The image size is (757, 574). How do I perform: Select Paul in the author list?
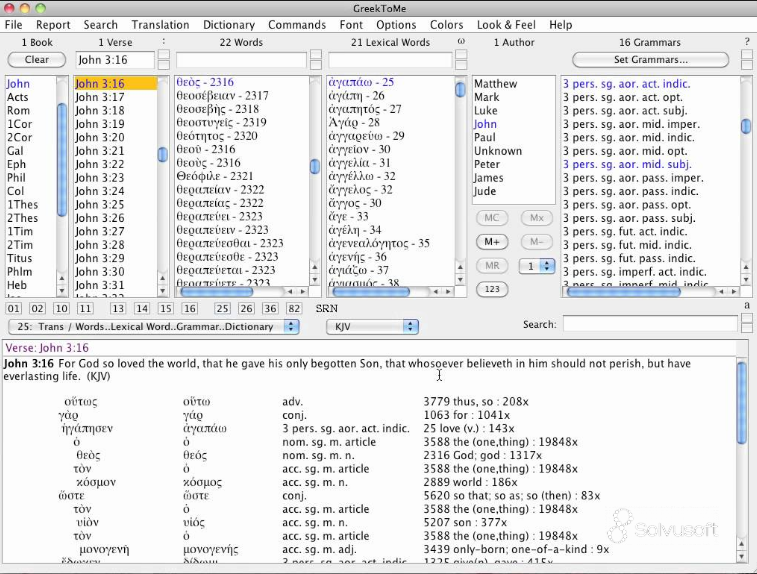click(485, 138)
